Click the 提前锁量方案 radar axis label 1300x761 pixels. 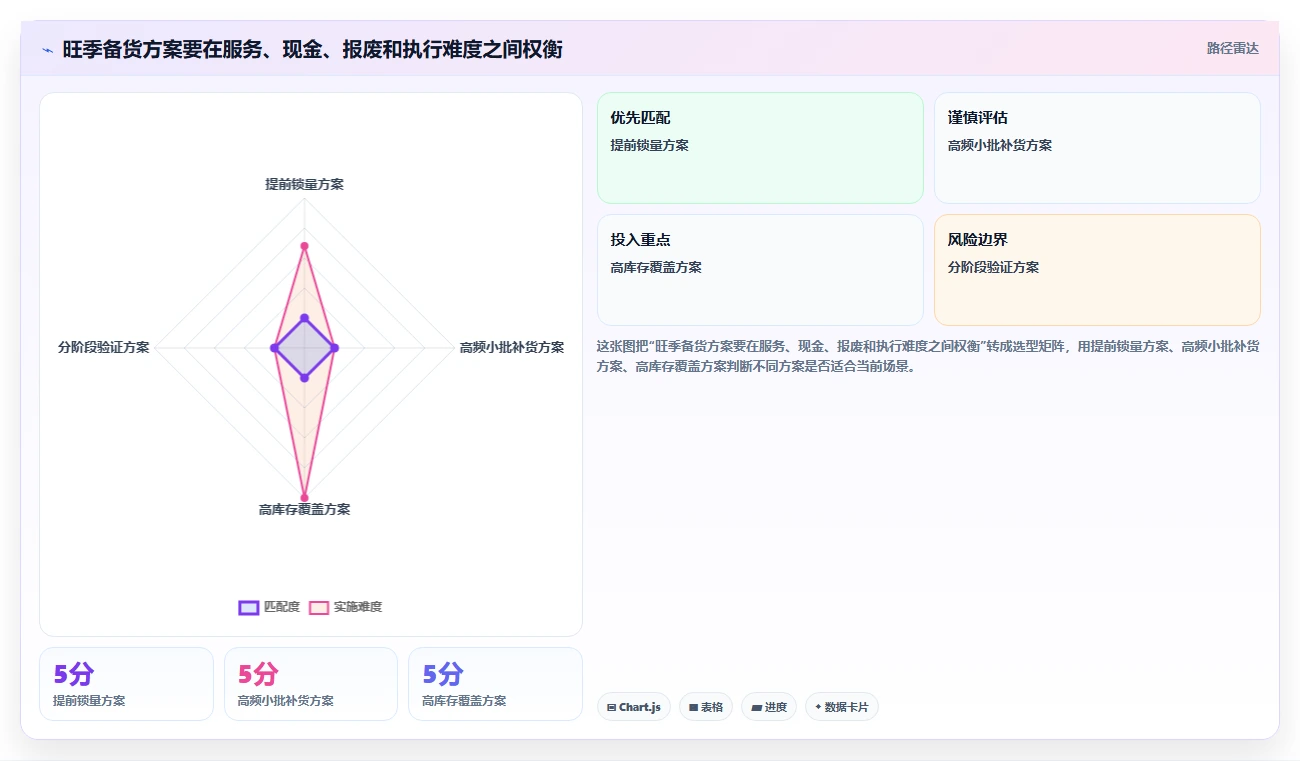click(x=304, y=184)
